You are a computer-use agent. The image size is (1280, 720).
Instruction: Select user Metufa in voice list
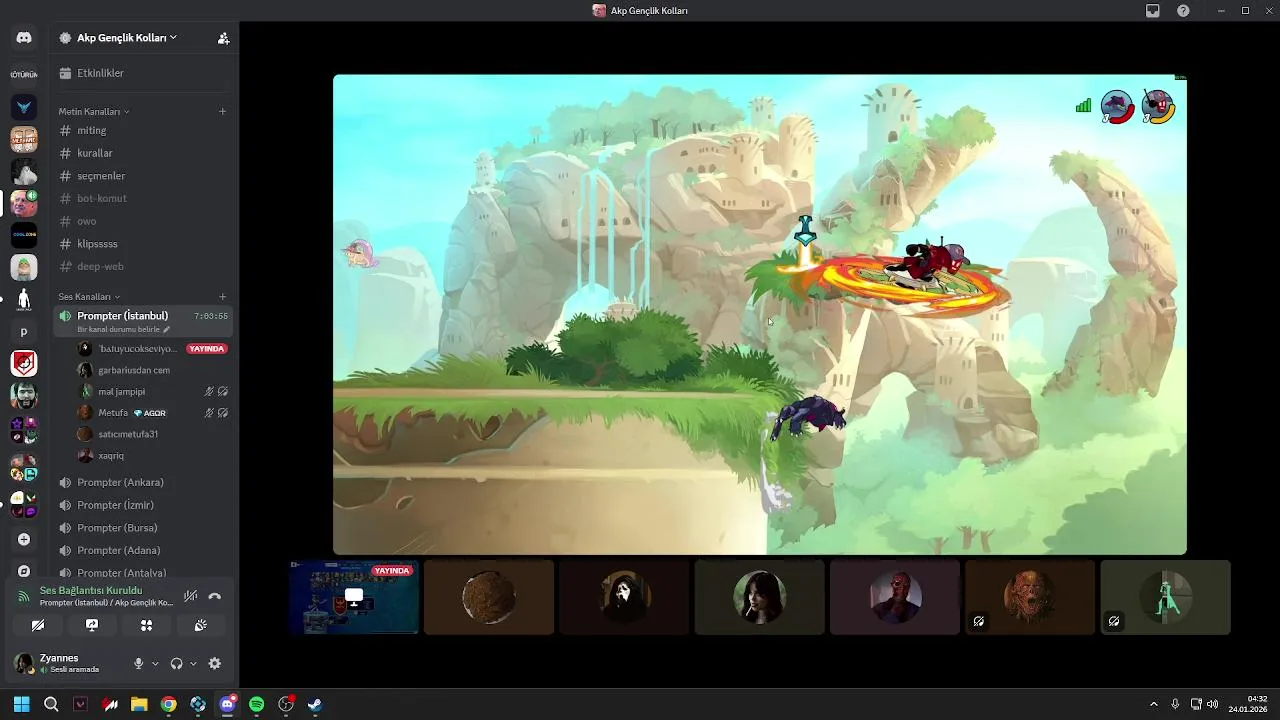[153, 412]
